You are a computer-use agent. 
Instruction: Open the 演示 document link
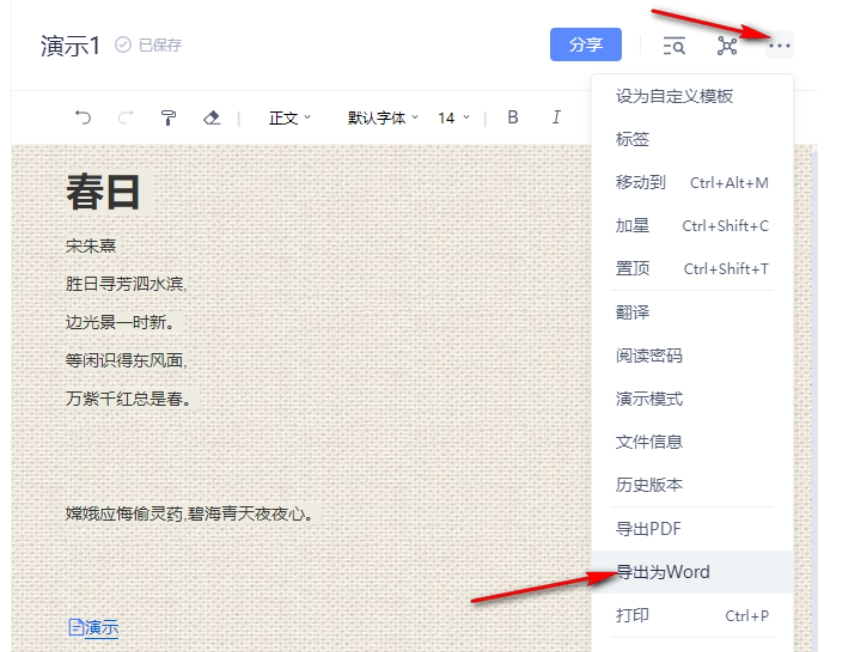[x=93, y=628]
